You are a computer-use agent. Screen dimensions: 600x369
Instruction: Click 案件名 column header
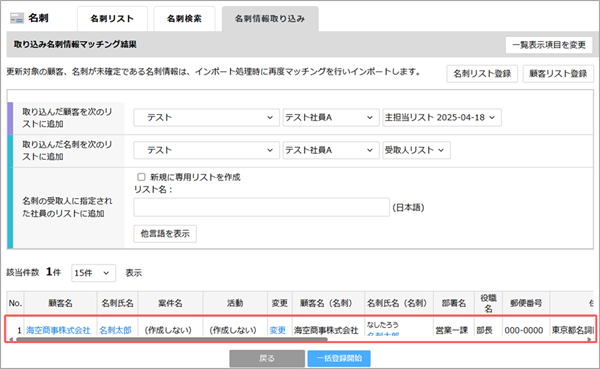click(170, 303)
